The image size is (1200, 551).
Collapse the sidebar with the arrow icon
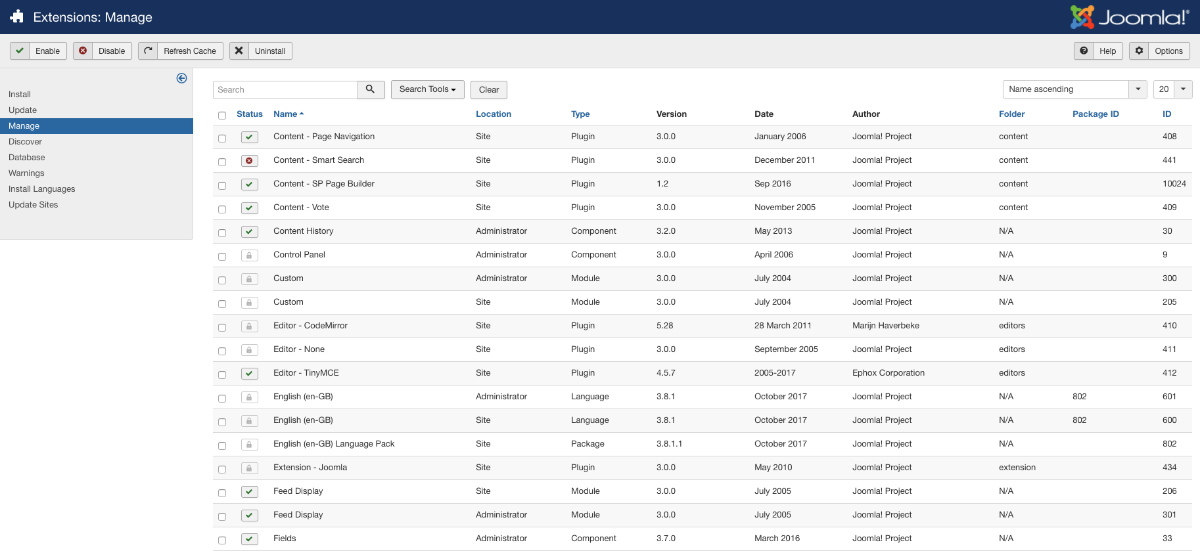[182, 78]
